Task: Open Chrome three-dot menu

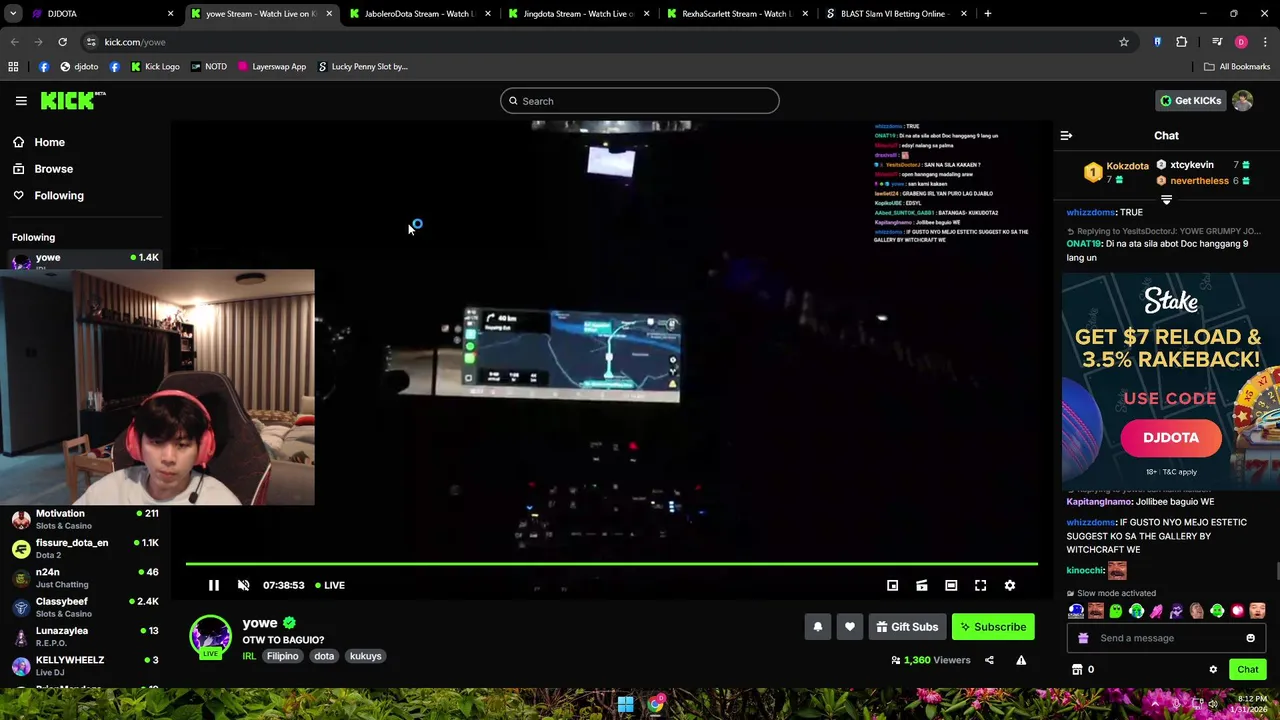Action: (x=1265, y=42)
